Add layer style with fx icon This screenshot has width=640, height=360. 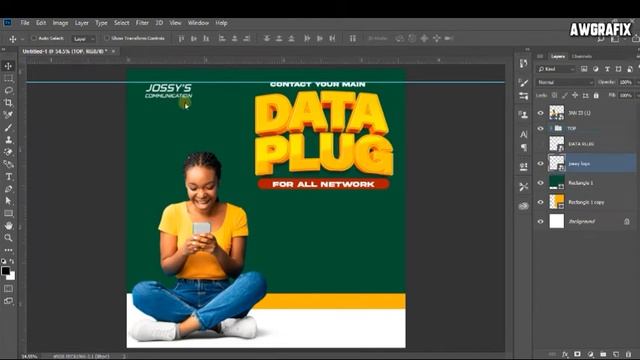[x=565, y=354]
